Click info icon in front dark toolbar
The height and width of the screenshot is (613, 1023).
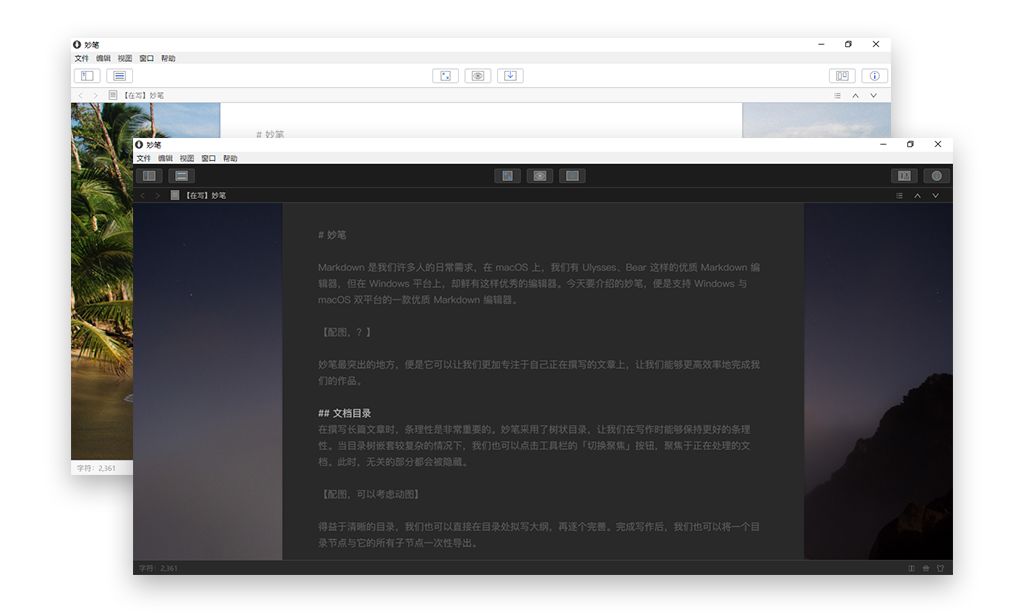pyautogui.click(x=936, y=175)
